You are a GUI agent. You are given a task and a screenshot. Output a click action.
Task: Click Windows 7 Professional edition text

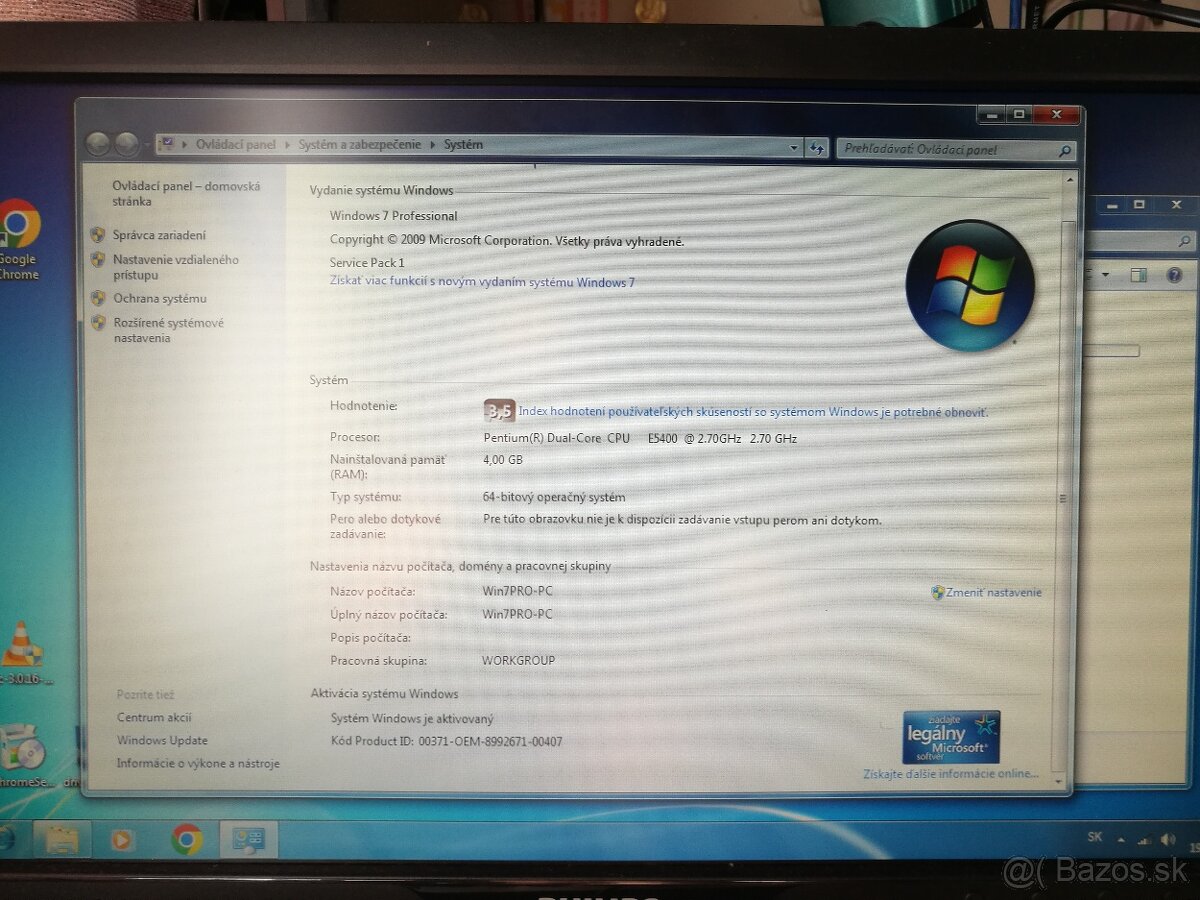coord(393,216)
